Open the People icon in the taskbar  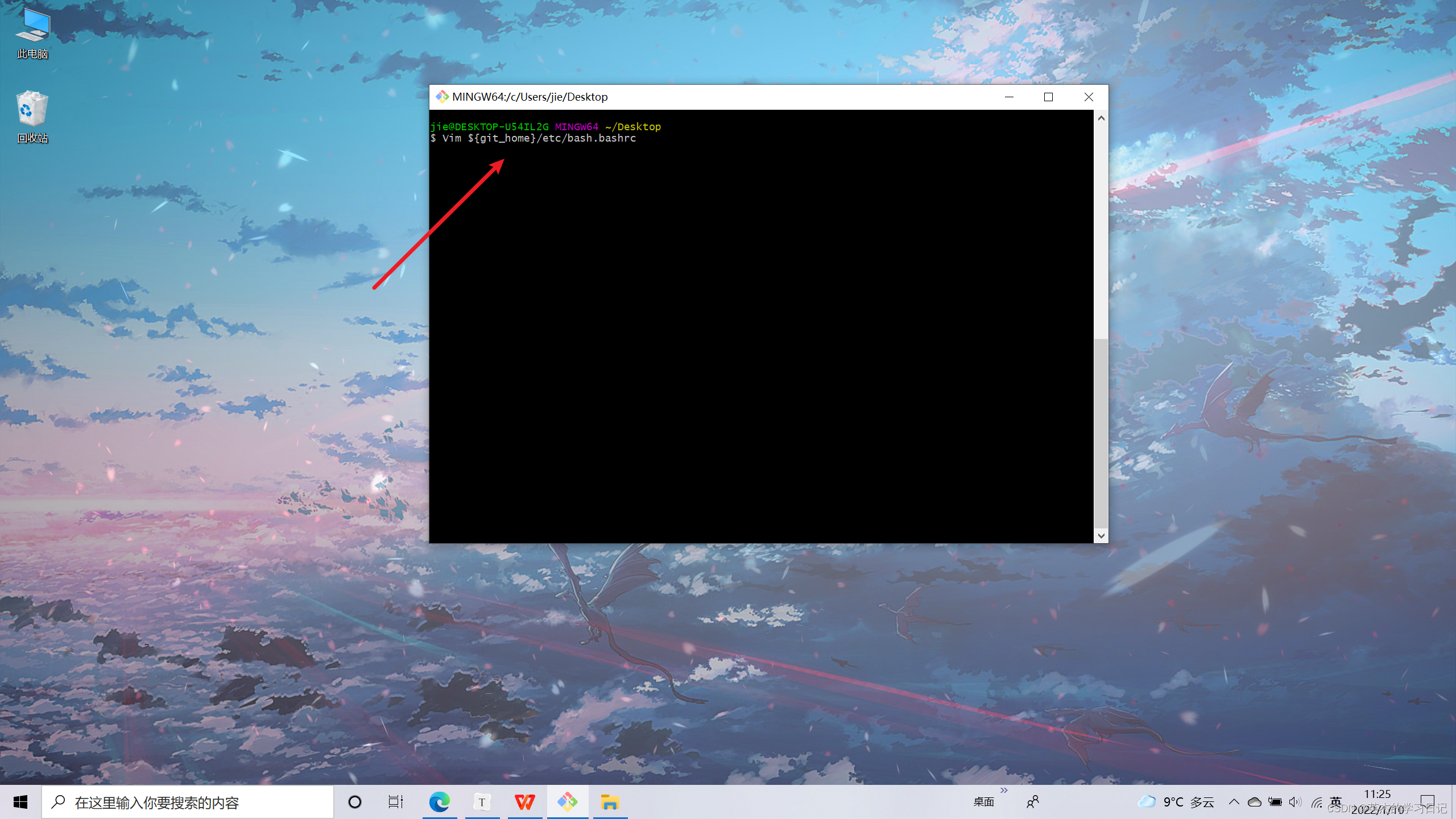coord(1033,802)
